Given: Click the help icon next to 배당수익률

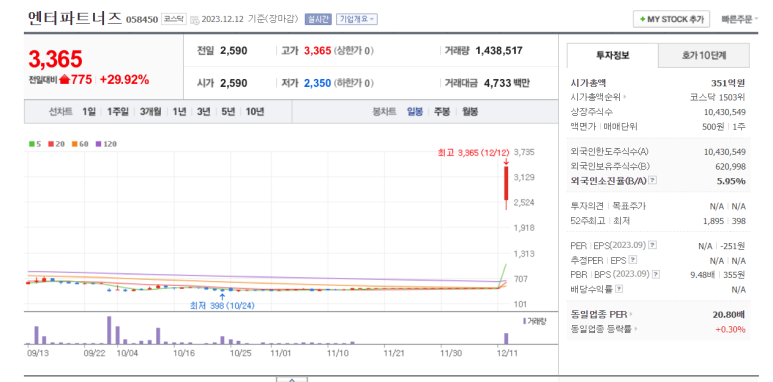Looking at the screenshot, I should click(x=619, y=289).
